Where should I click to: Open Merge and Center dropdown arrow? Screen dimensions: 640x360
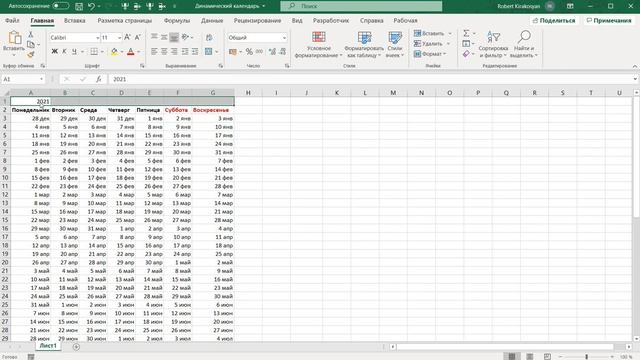point(216,52)
